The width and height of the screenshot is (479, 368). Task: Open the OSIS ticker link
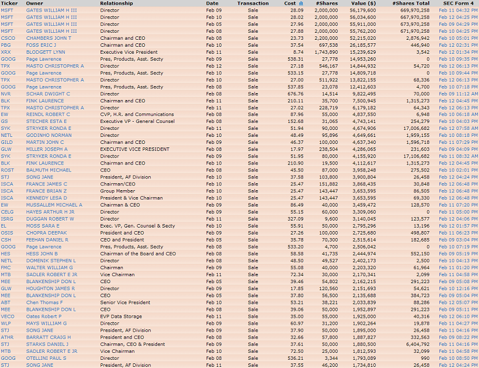coord(7,233)
